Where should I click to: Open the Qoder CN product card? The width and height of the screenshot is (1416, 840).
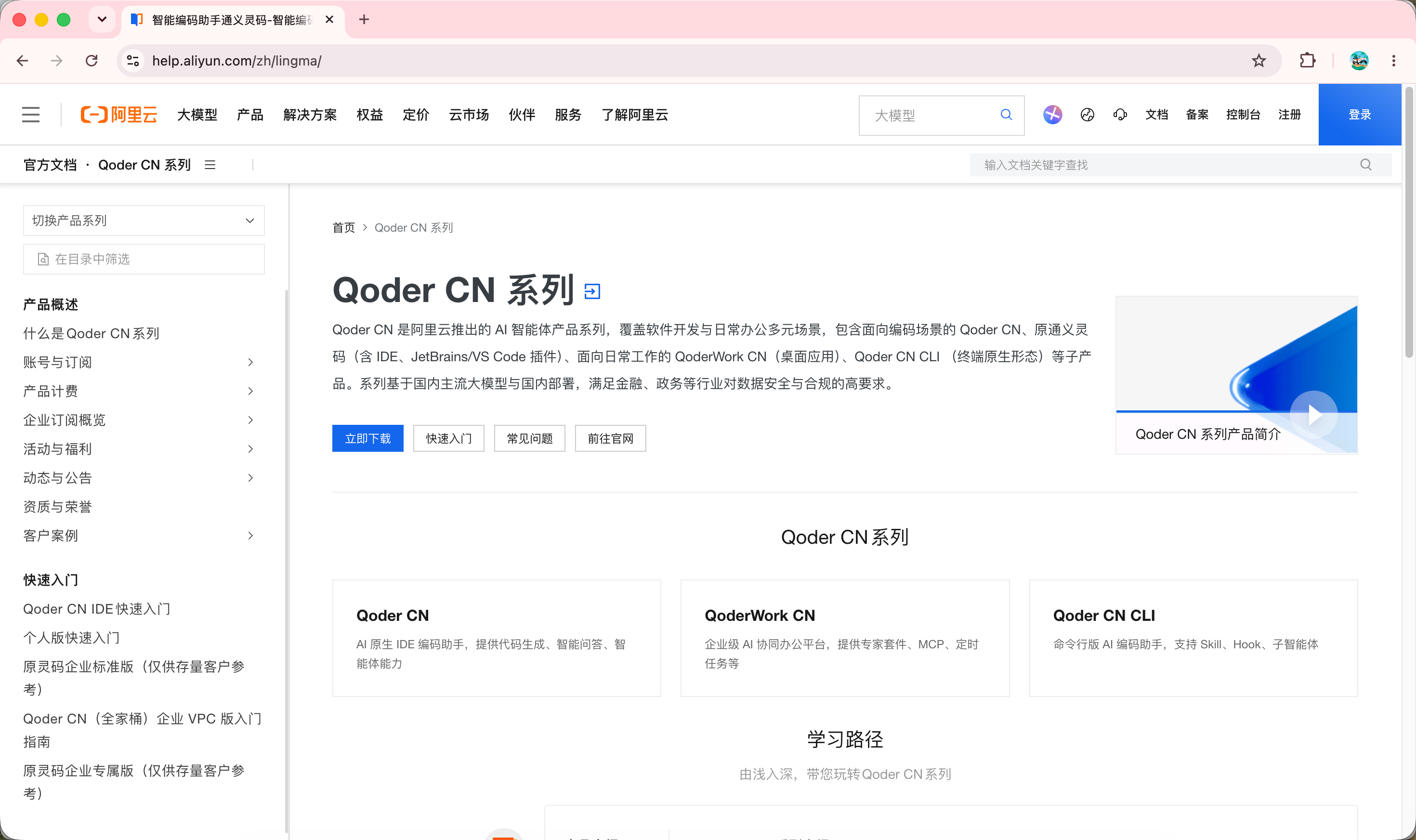(497, 638)
